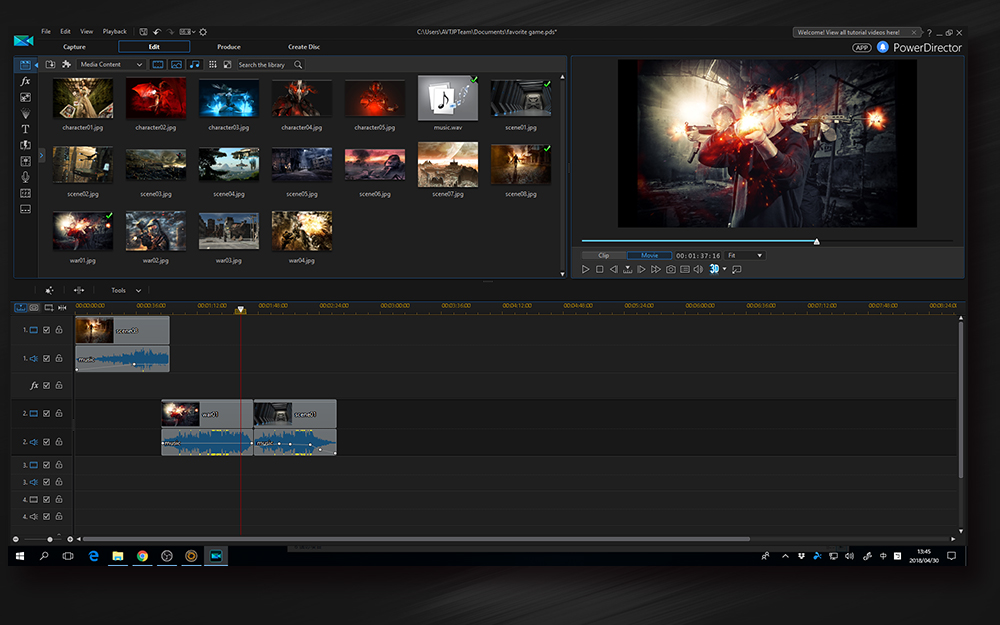
Task: Open preferences gear icon in top toolbar
Action: pyautogui.click(x=203, y=32)
